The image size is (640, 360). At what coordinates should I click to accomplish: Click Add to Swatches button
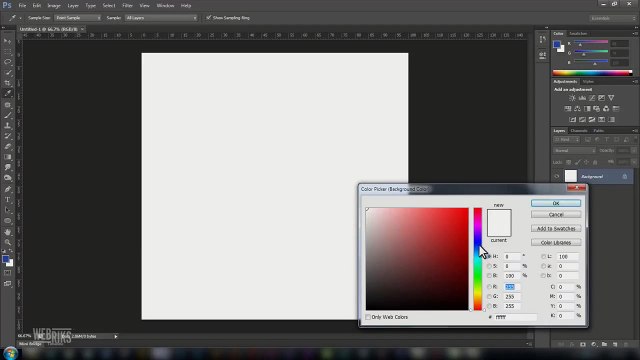click(556, 229)
